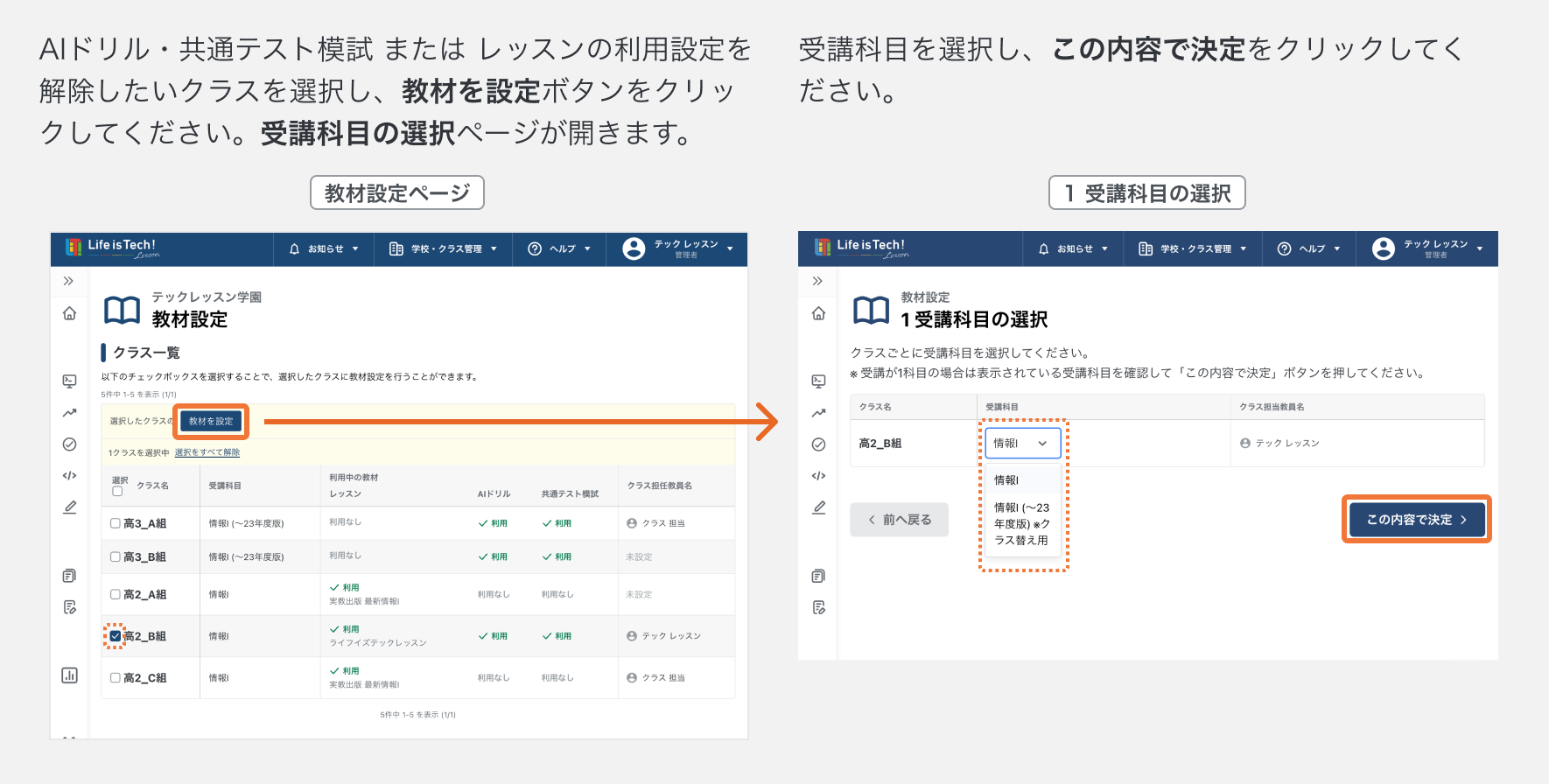Screen dimensions: 1549x784
Task: Click クラス 担当 teacher in 高2_C組 row
Action: pos(656,678)
